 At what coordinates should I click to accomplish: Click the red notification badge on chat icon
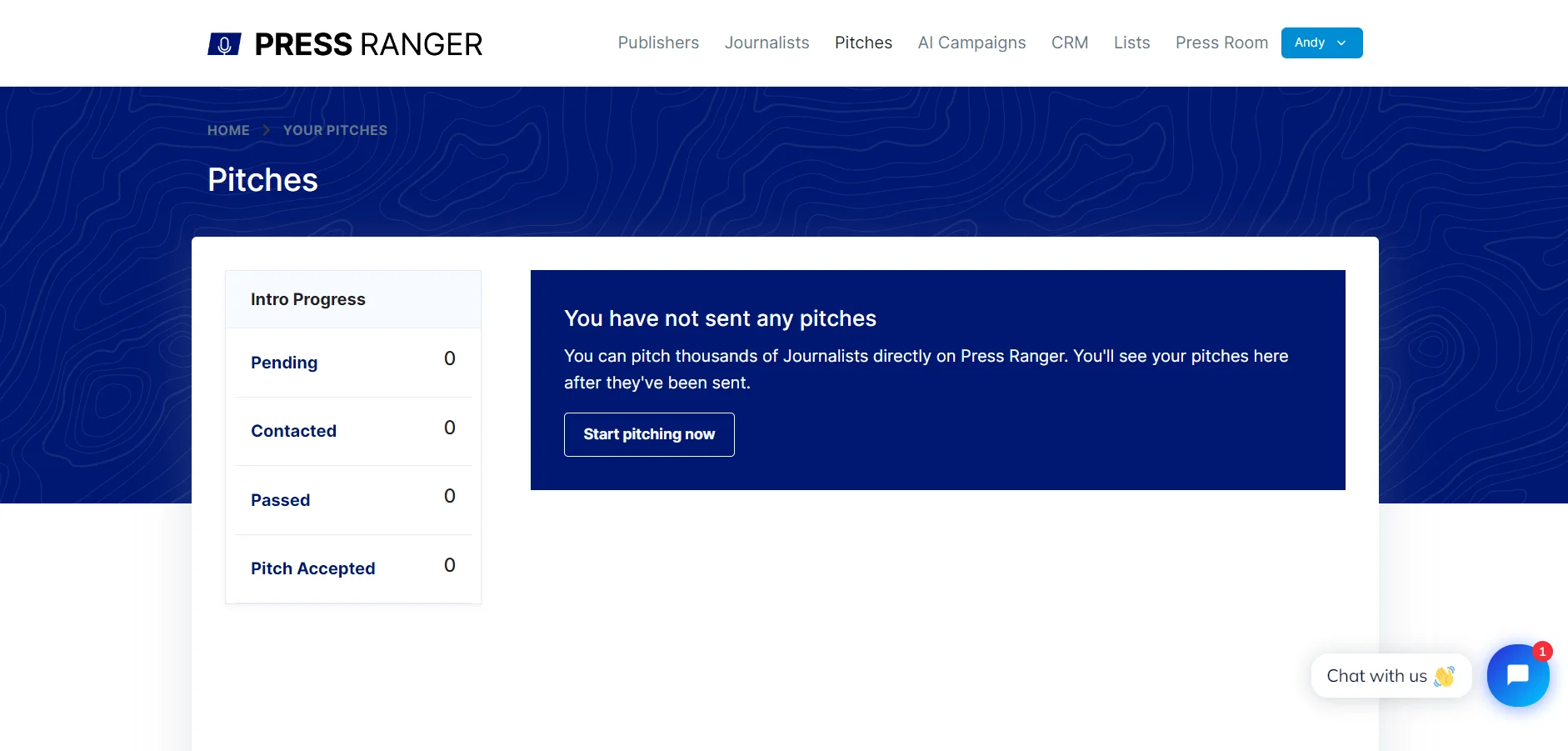pyautogui.click(x=1543, y=652)
